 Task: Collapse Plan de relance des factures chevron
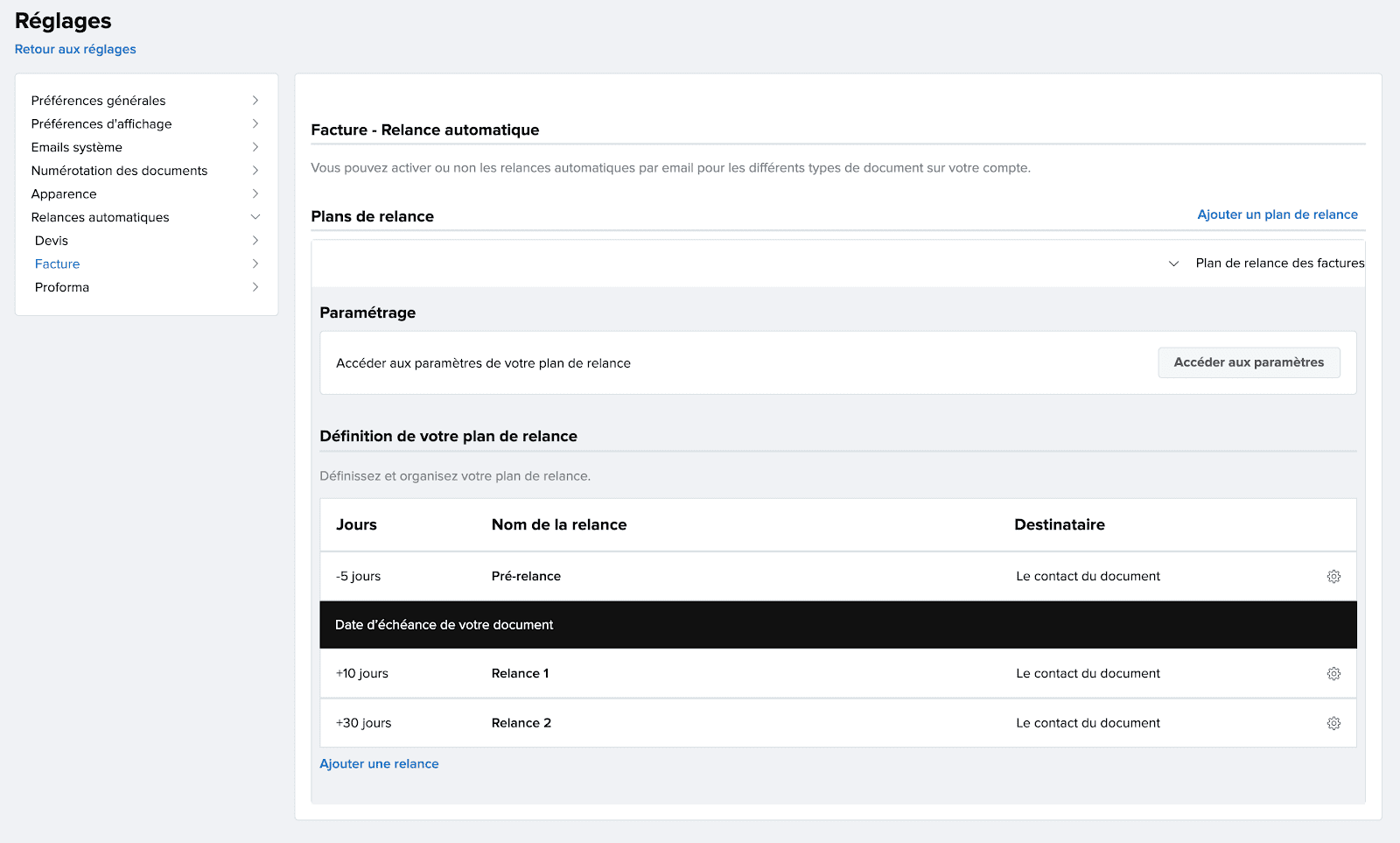[x=1174, y=263]
